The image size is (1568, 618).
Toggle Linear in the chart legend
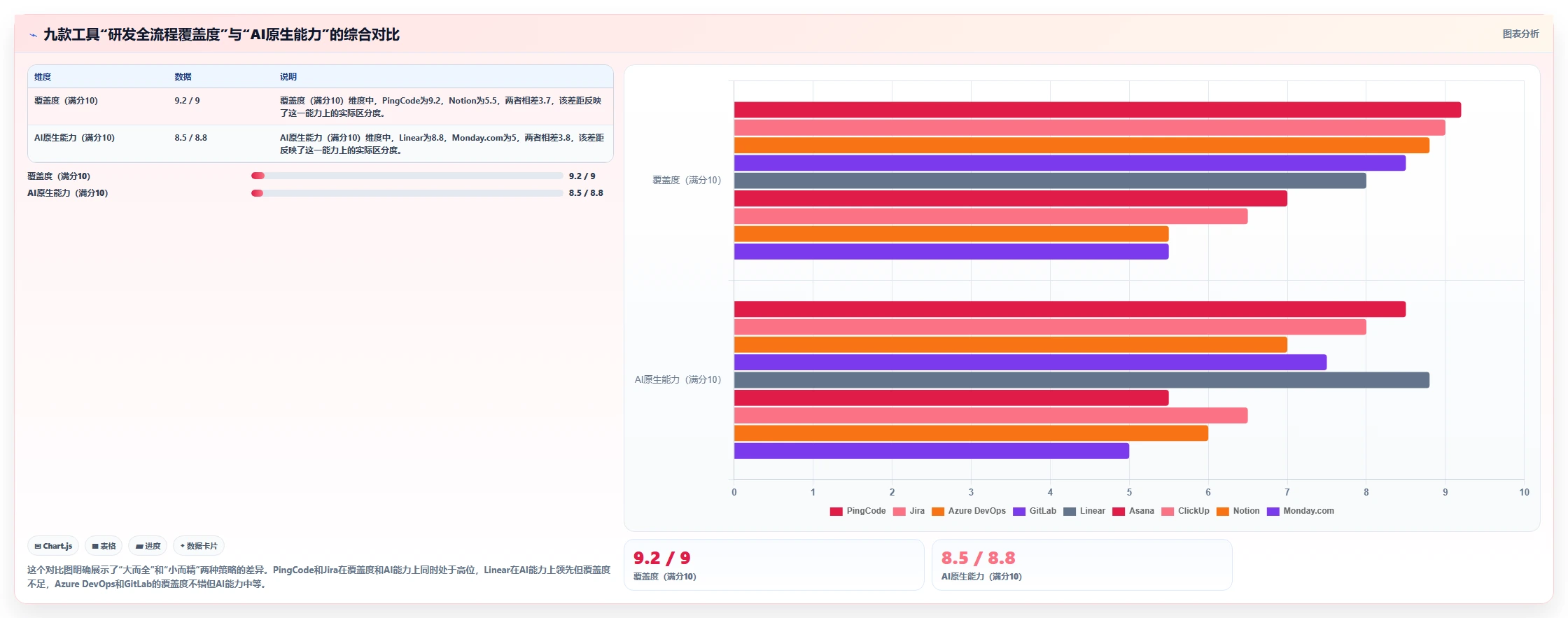(x=1084, y=511)
